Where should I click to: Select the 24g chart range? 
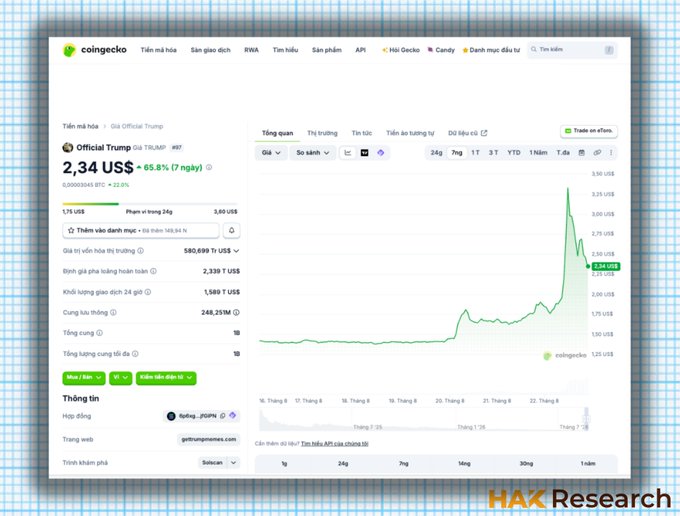[x=436, y=153]
